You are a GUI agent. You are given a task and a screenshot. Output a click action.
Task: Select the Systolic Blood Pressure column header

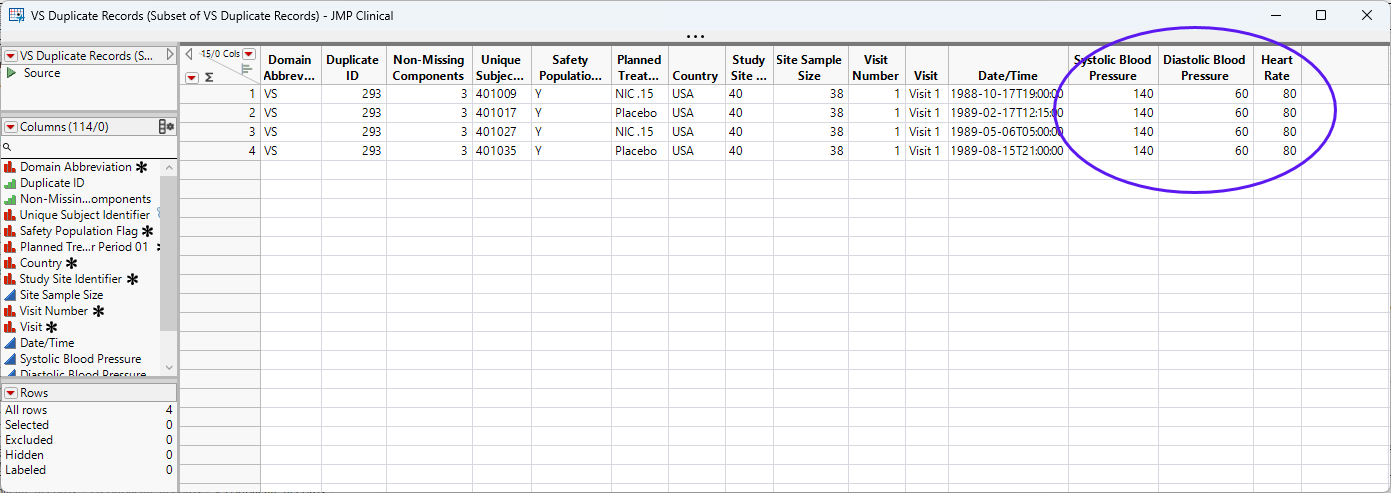[x=1113, y=67]
